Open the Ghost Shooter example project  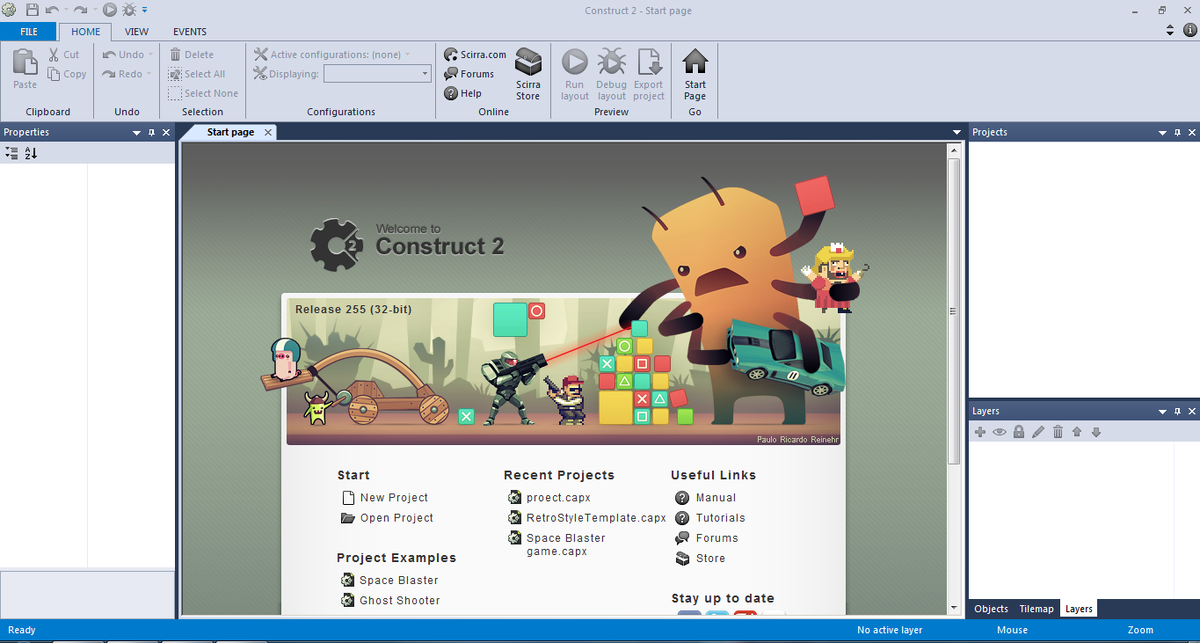(390, 600)
